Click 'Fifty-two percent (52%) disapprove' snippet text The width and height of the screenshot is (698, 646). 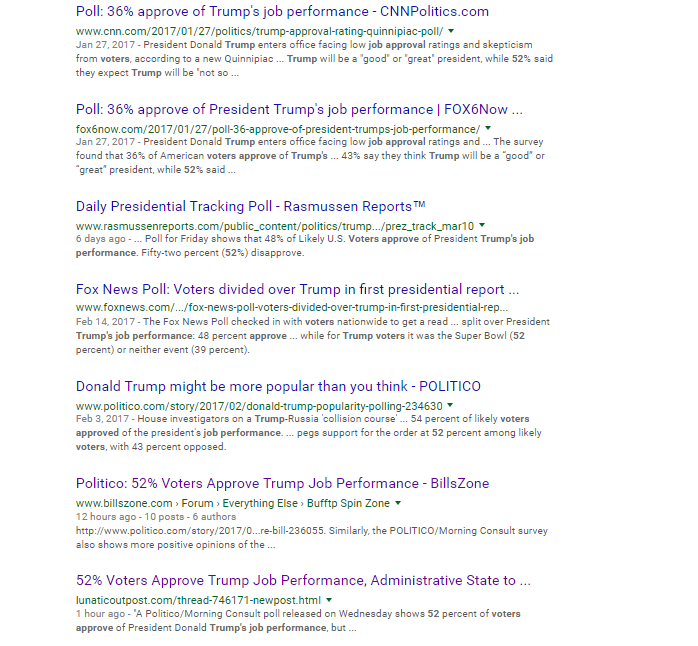[223, 253]
